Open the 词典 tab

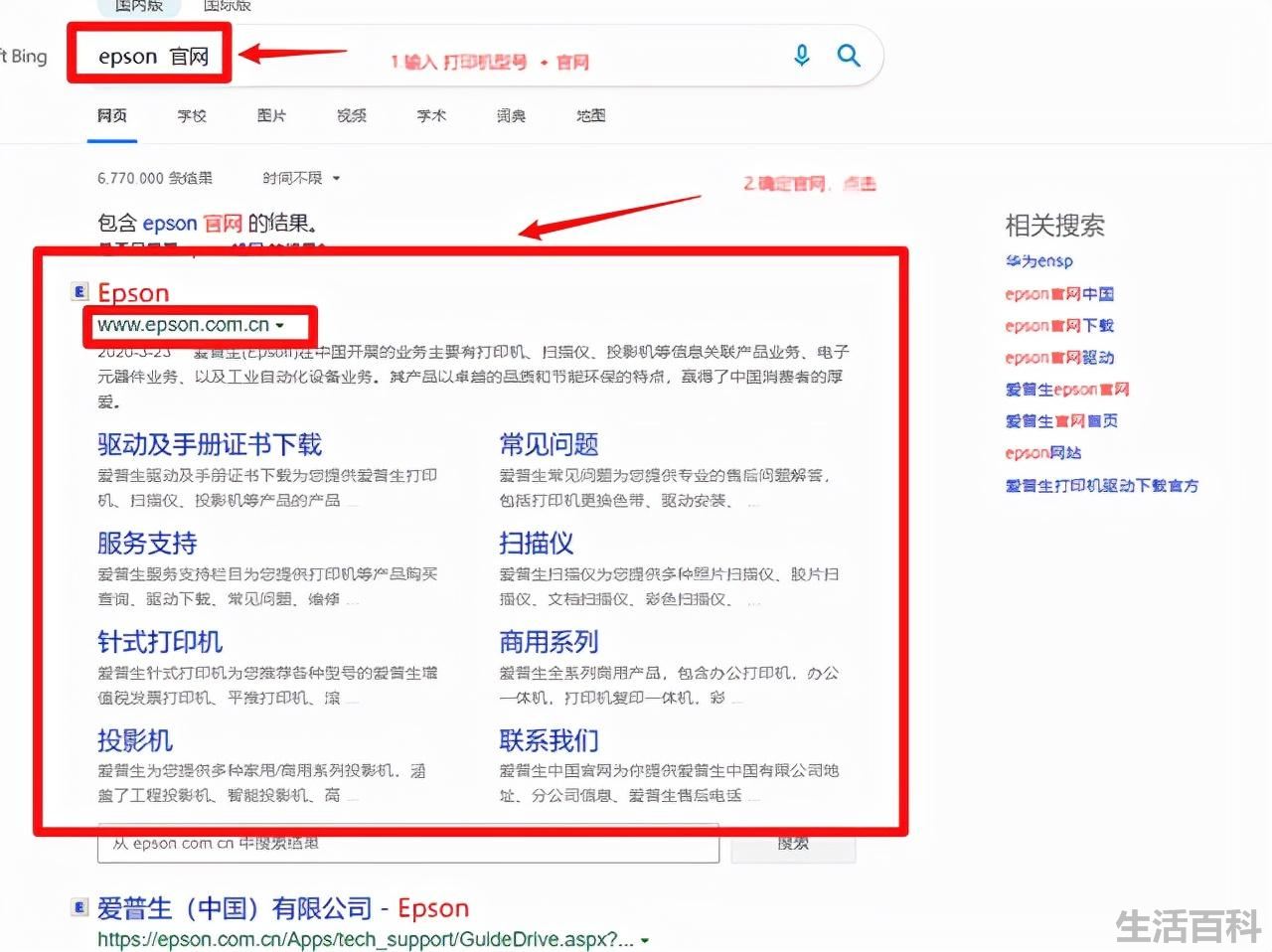pyautogui.click(x=511, y=115)
